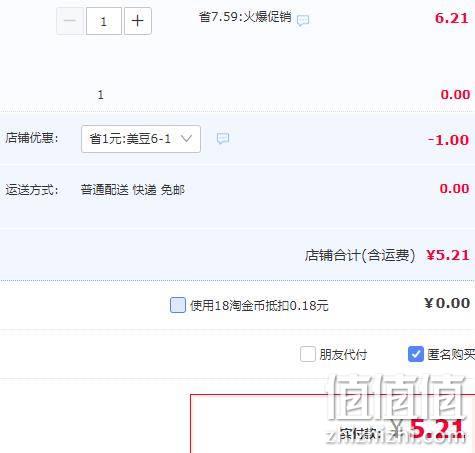Click the ¥0.00 Tao coin deduction amount
This screenshot has height=453, width=475.
[x=447, y=303]
